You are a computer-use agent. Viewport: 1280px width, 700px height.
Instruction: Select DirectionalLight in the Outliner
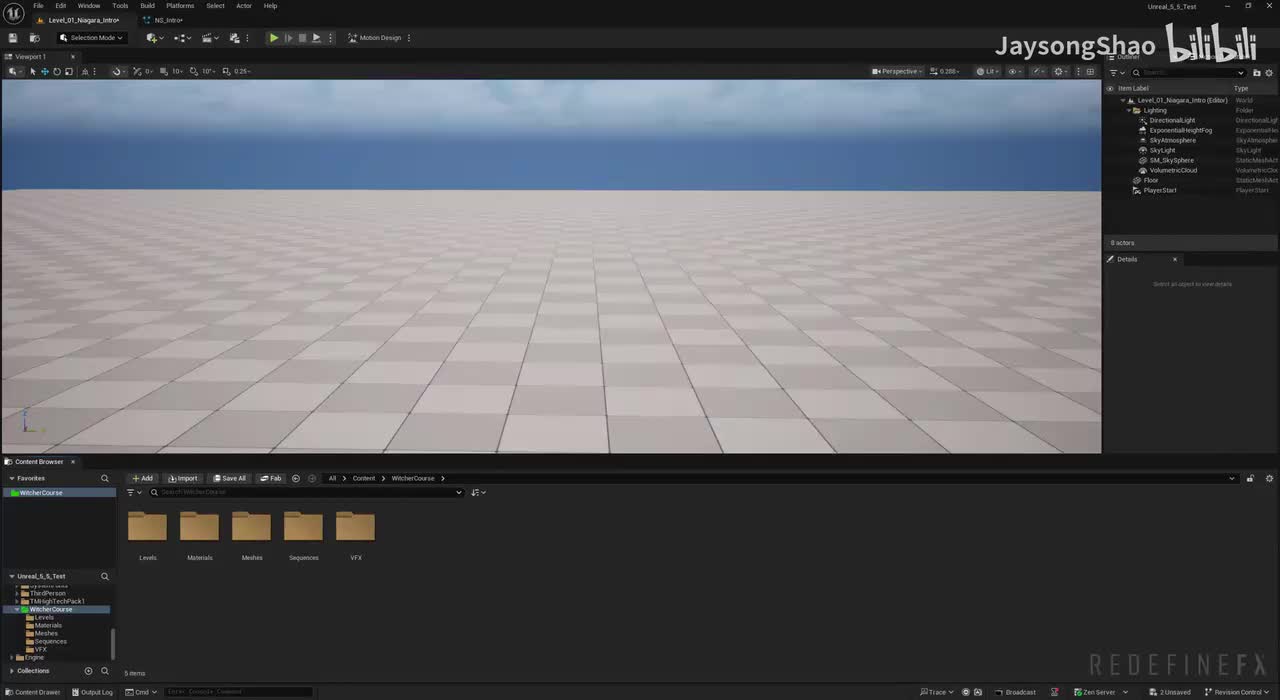1172,120
